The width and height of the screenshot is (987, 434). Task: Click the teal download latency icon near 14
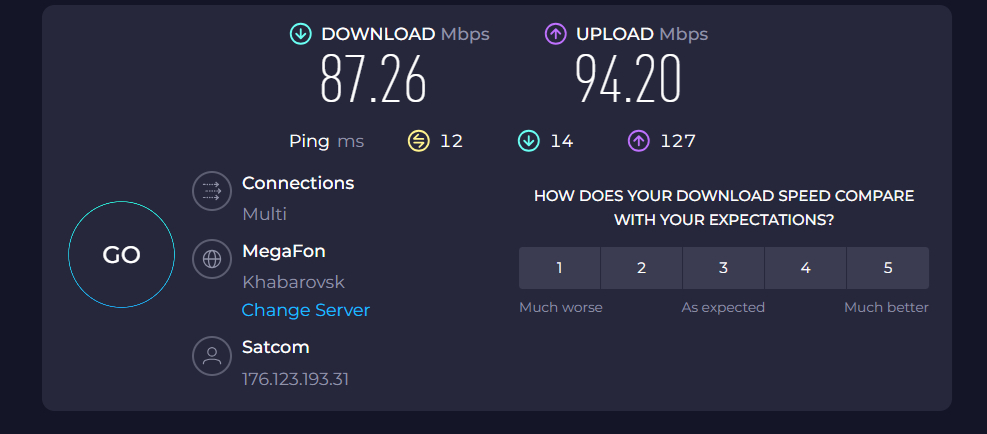[x=529, y=141]
